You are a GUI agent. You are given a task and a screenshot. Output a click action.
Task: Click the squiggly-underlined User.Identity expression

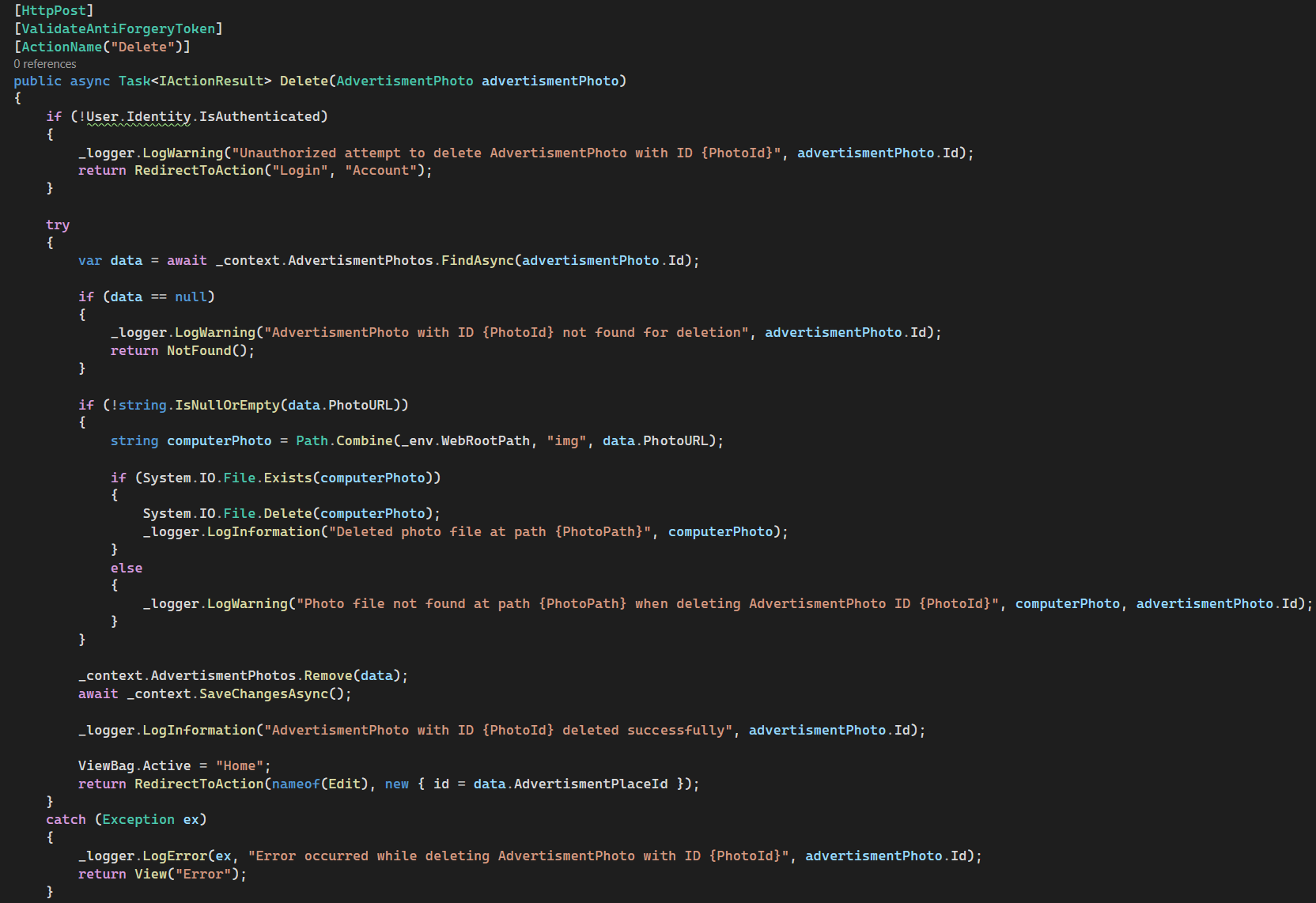[138, 117]
